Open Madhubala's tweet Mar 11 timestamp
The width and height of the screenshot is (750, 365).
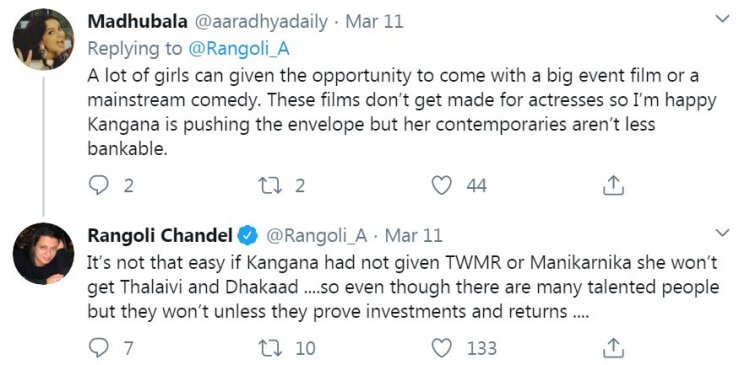[374, 22]
